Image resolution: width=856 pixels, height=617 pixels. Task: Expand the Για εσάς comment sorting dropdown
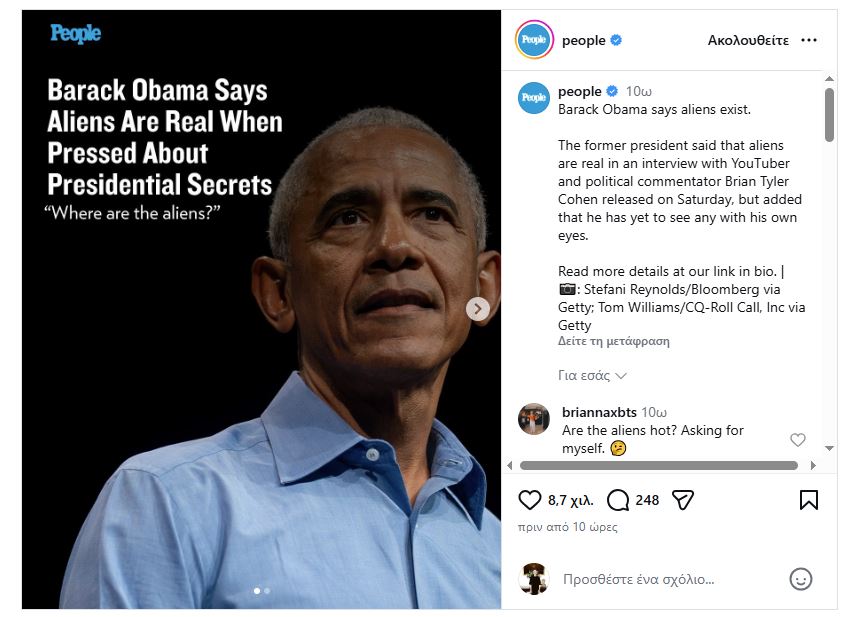pyautogui.click(x=592, y=376)
